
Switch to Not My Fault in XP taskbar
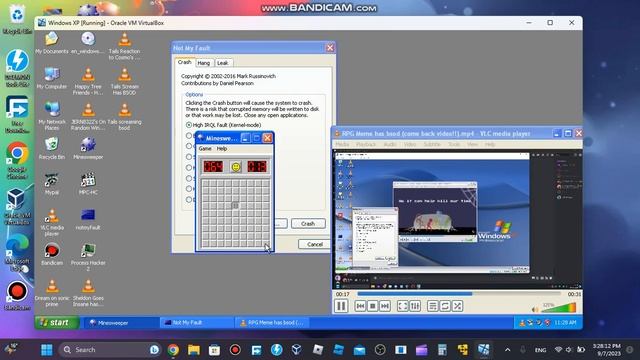click(197, 323)
